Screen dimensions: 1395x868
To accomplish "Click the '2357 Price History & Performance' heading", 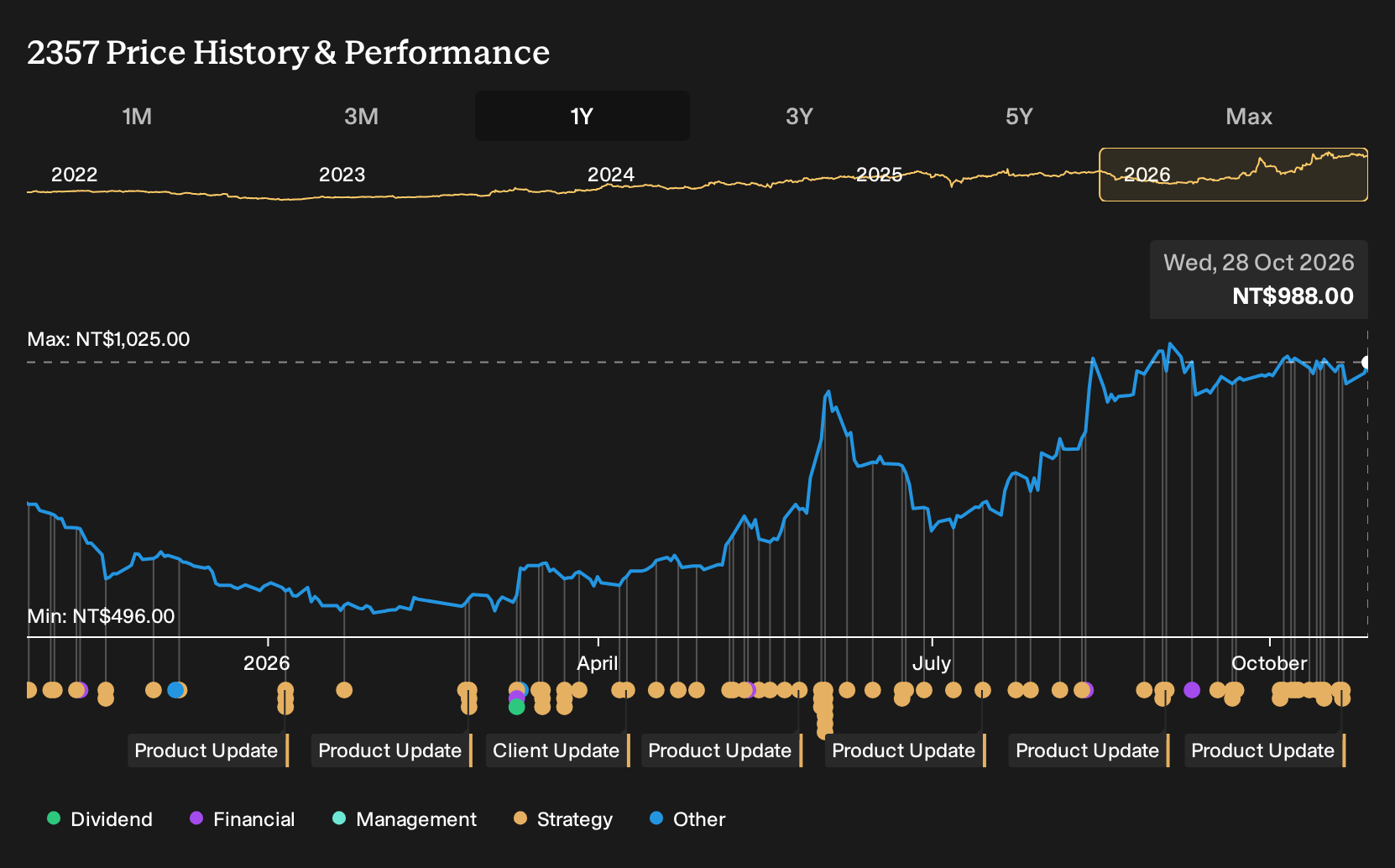I will pos(289,52).
